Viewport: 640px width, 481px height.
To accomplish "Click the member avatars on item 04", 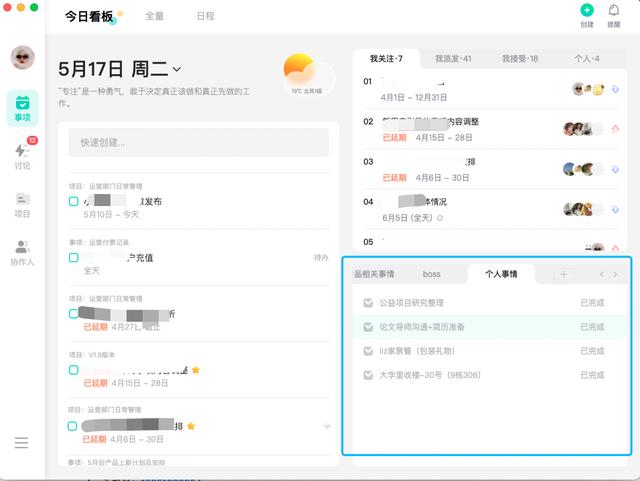I will pos(583,209).
